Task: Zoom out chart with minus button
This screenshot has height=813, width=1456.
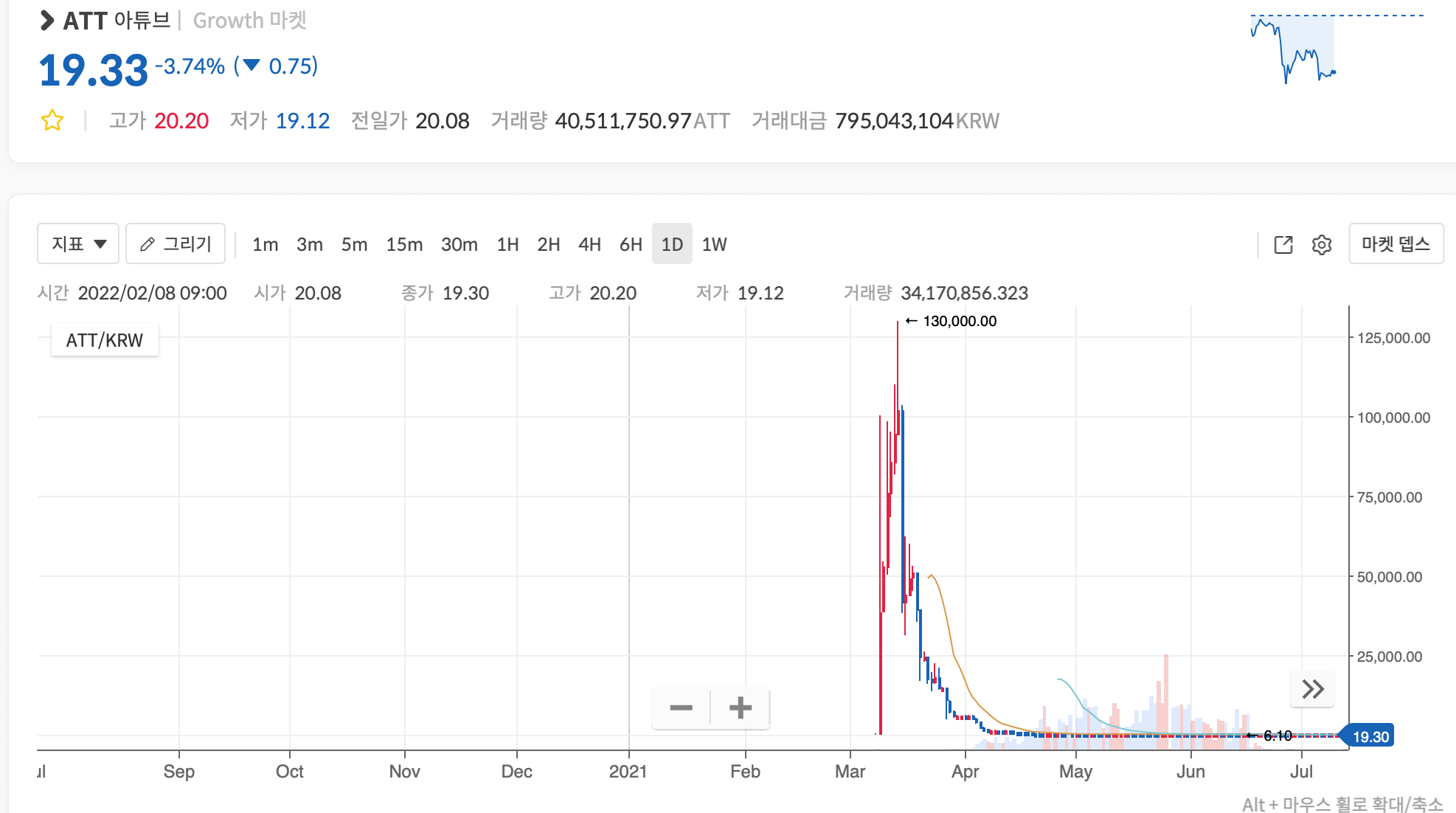Action: (681, 708)
